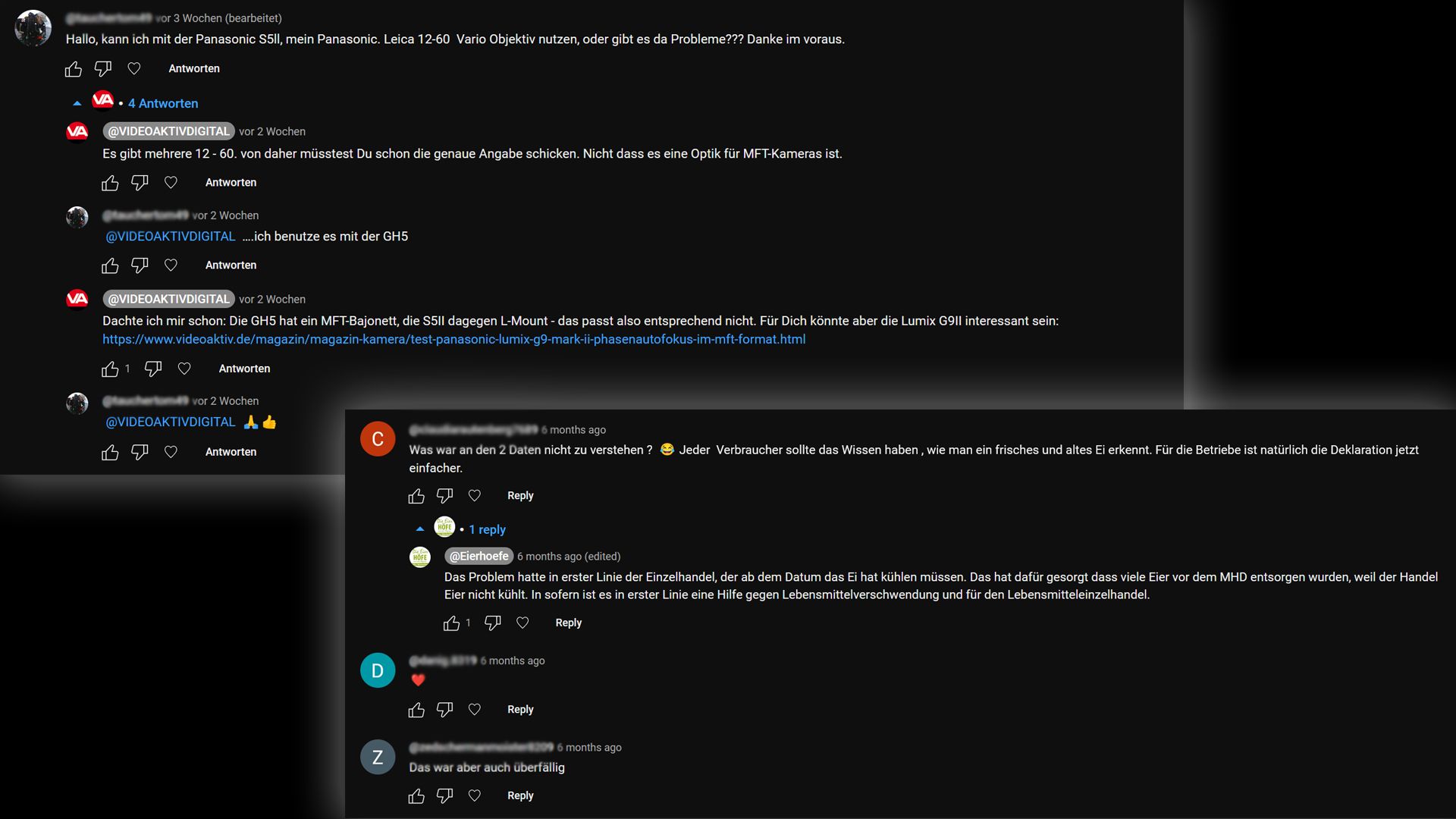Like the 'Das war aber auch überfällig' comment
This screenshot has width=1456, height=819.
click(x=416, y=796)
